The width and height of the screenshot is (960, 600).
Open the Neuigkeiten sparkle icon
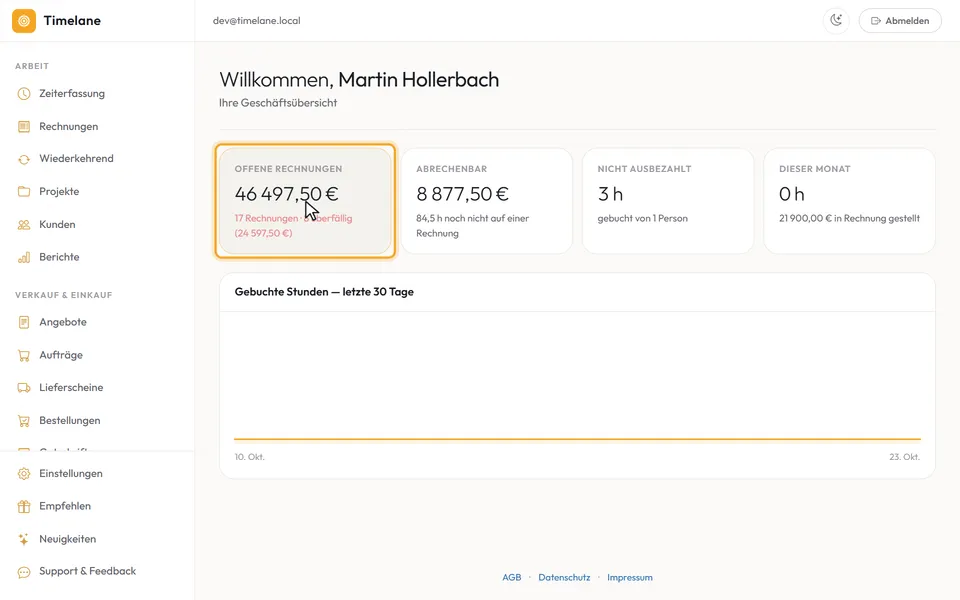tap(24, 539)
